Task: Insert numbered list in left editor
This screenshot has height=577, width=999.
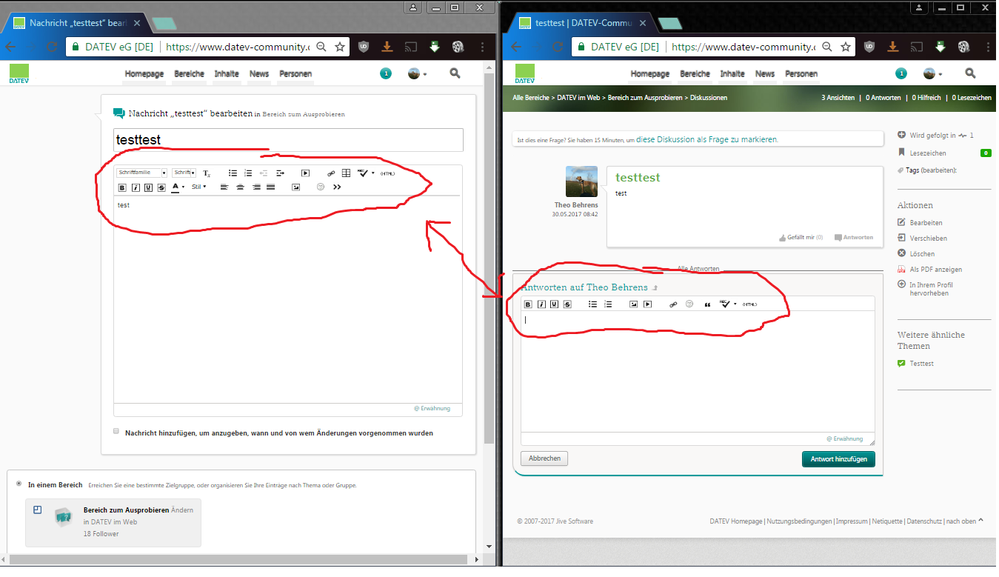Action: tap(248, 173)
